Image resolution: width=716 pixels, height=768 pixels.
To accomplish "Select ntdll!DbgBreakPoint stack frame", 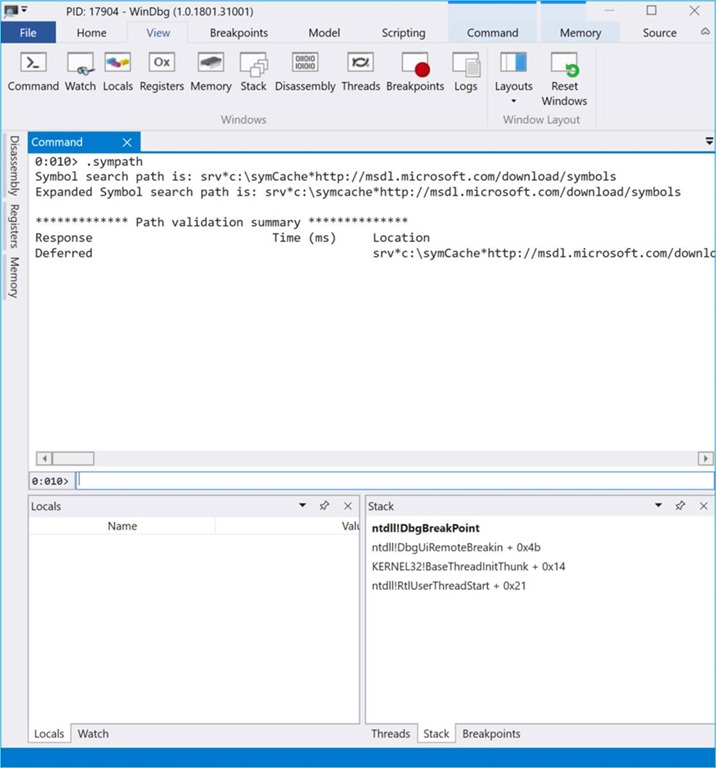I will (426, 528).
